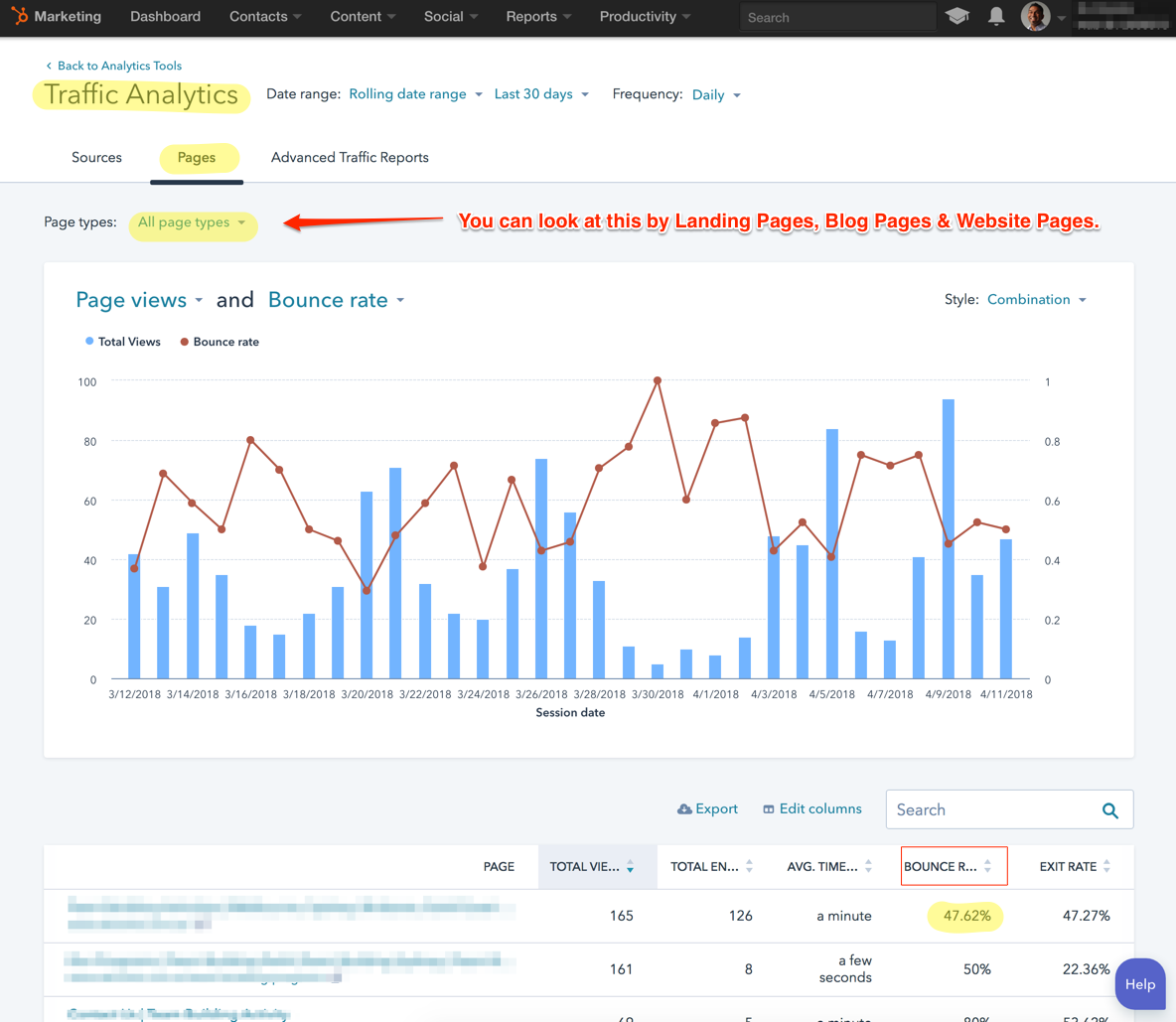Toggle the Bounce rate legend item

(x=219, y=341)
